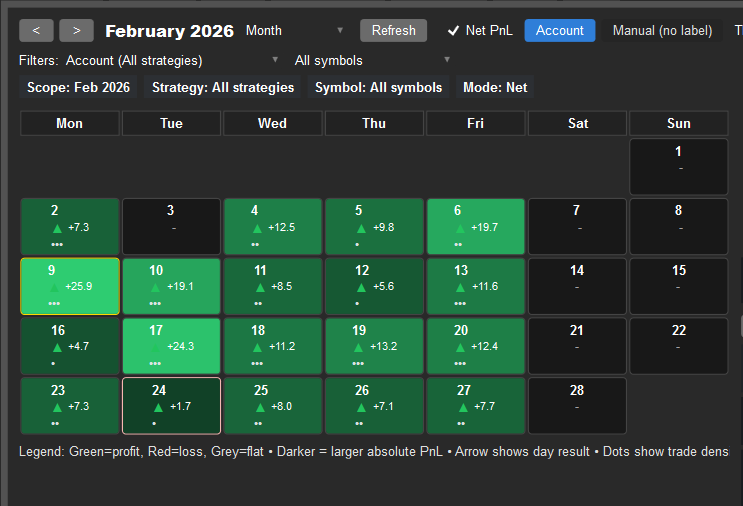
Task: Expand the Account (All strategies) filter dropdown
Action: 172,61
